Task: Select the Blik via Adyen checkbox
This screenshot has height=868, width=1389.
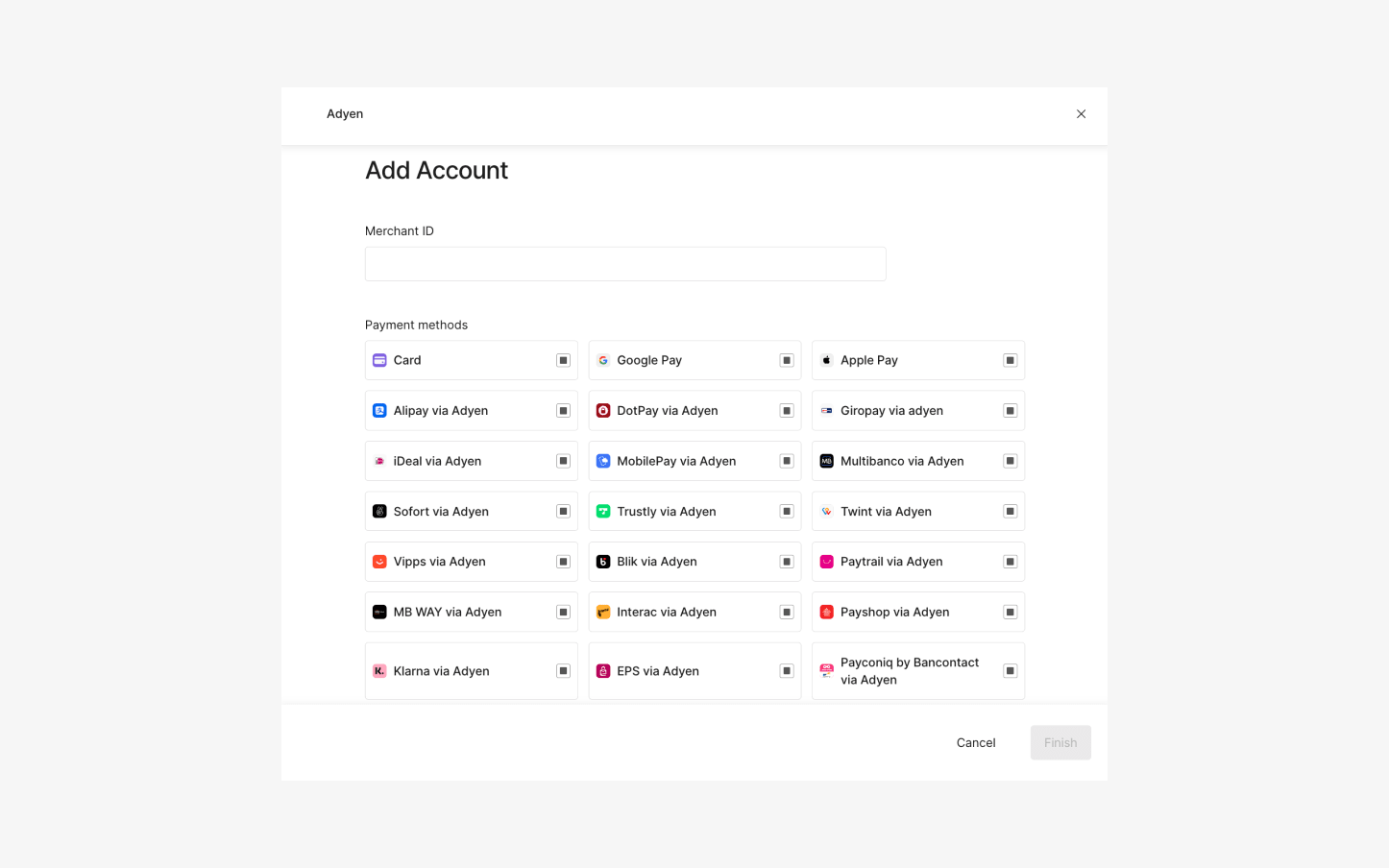Action: (x=787, y=562)
